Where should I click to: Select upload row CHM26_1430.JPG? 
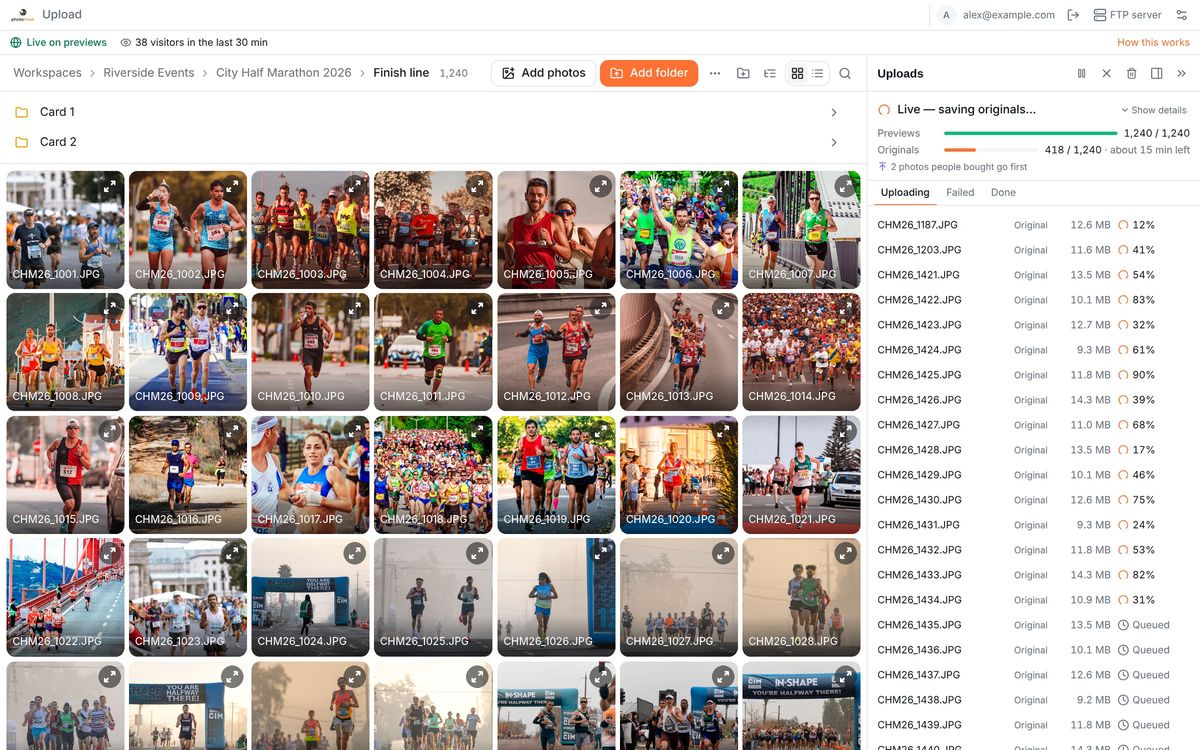pyautogui.click(x=1033, y=500)
